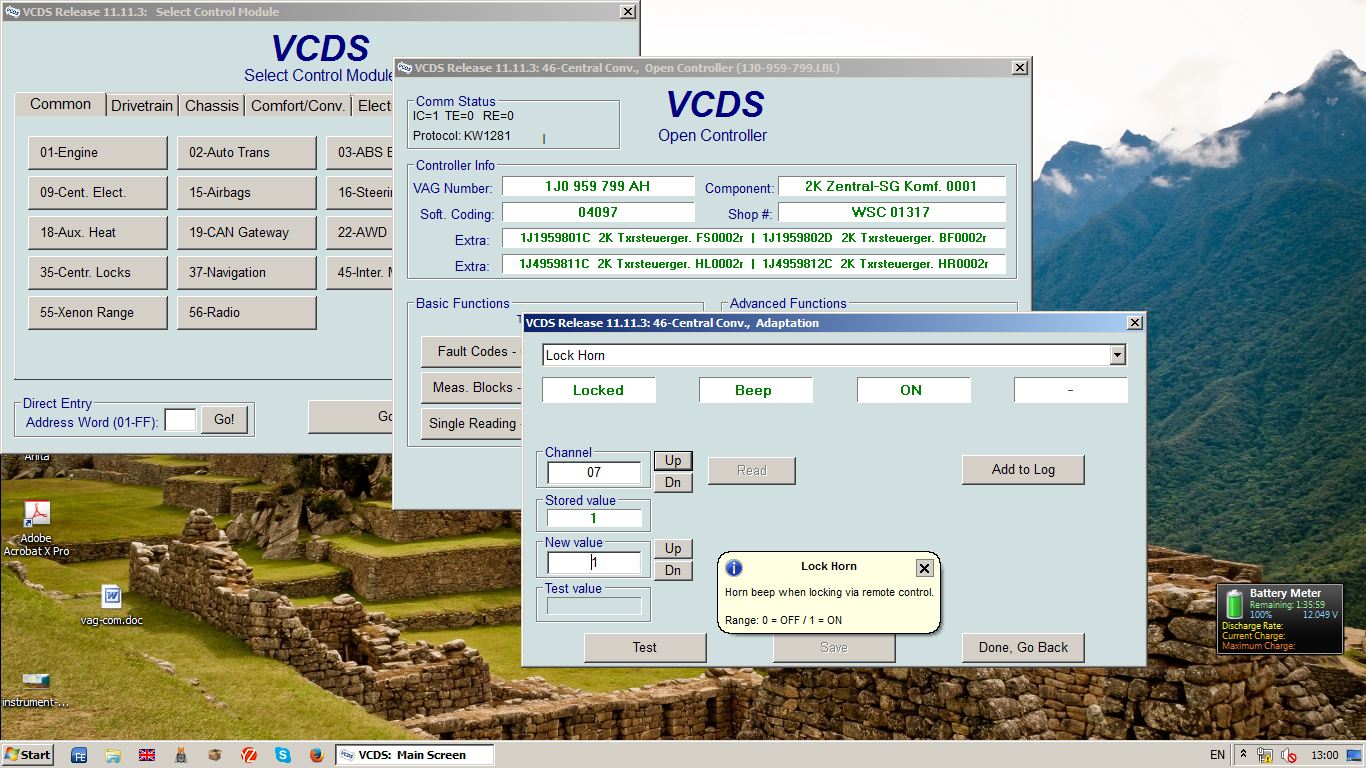The height and width of the screenshot is (768, 1366).
Task: Close the Lock Horn info balloon
Action: coord(924,568)
